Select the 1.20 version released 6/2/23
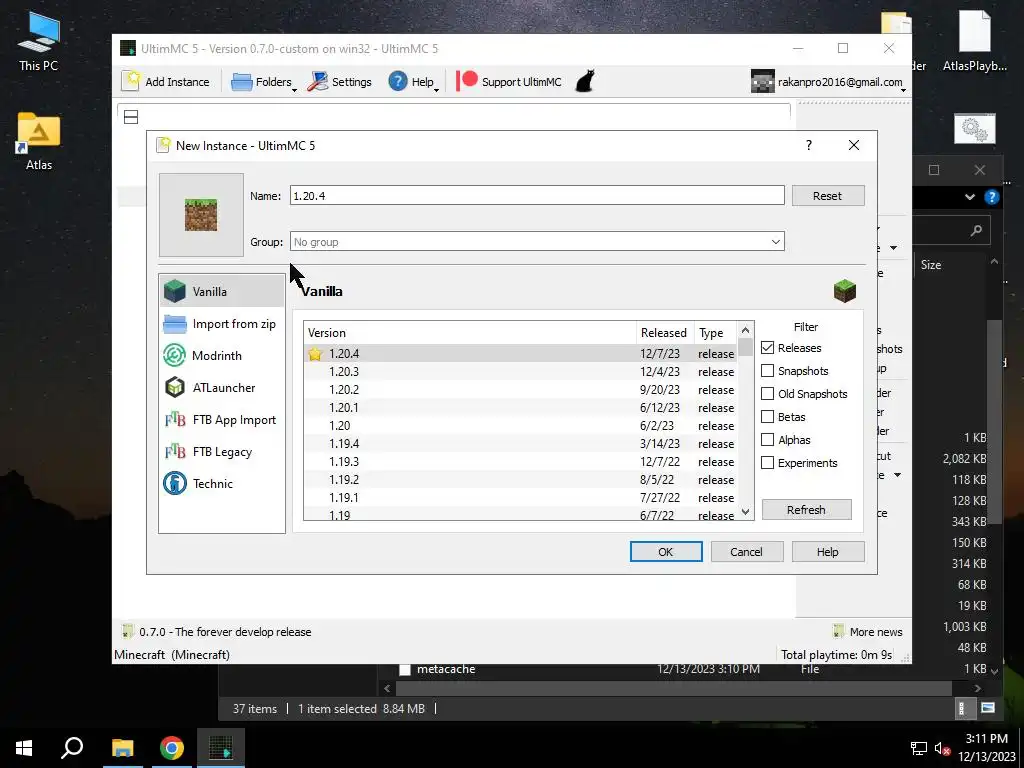 tap(521, 425)
